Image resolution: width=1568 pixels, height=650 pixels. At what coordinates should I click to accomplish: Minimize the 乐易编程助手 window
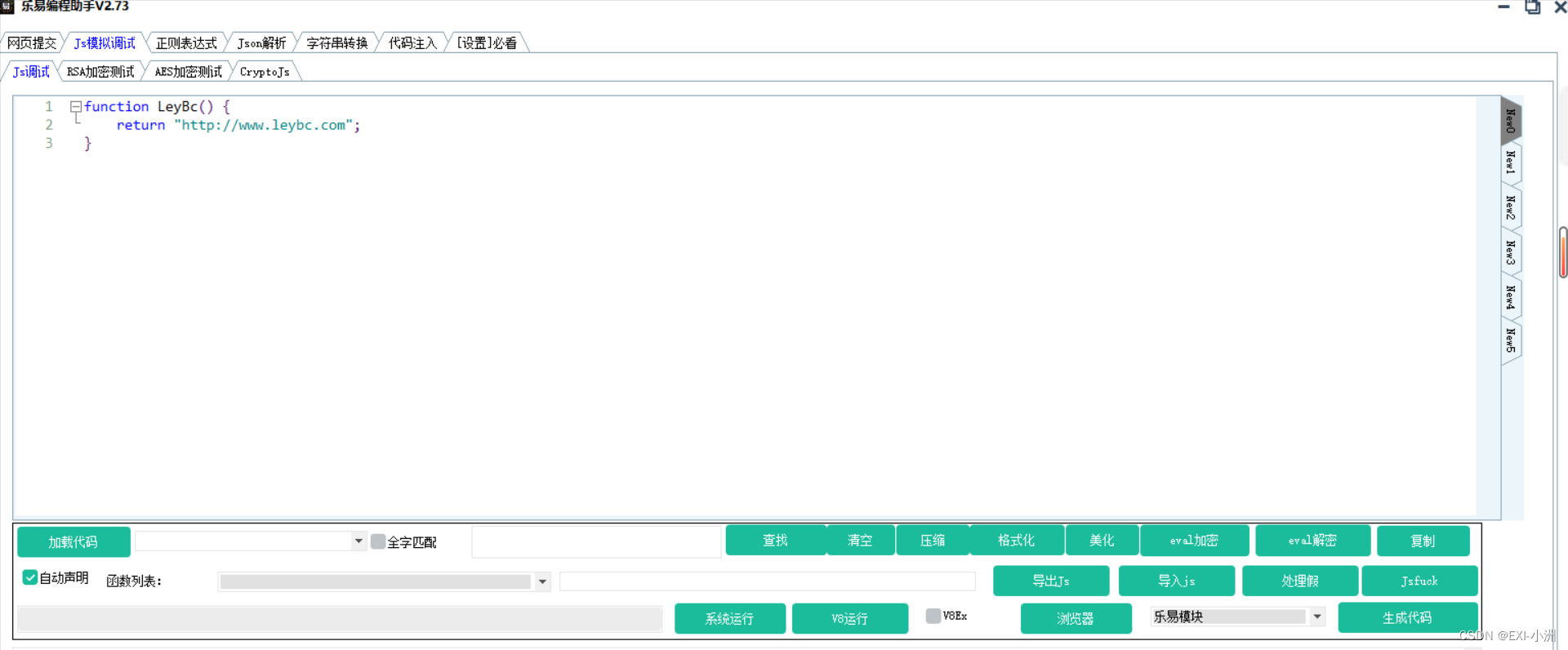(1504, 7)
